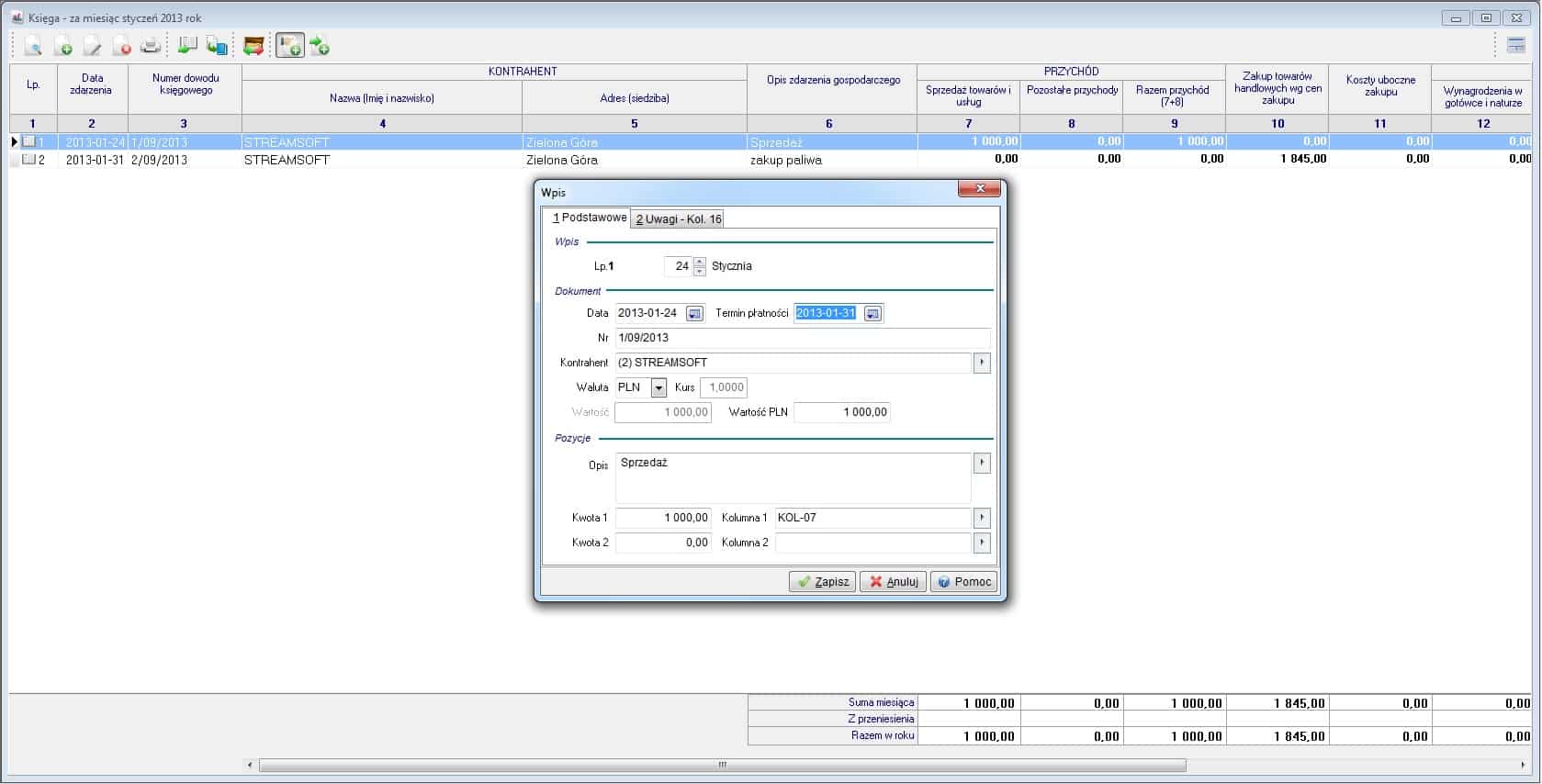The image size is (1542, 784).
Task: Click the Opis text area with Sprzedaż
Action: (x=794, y=477)
